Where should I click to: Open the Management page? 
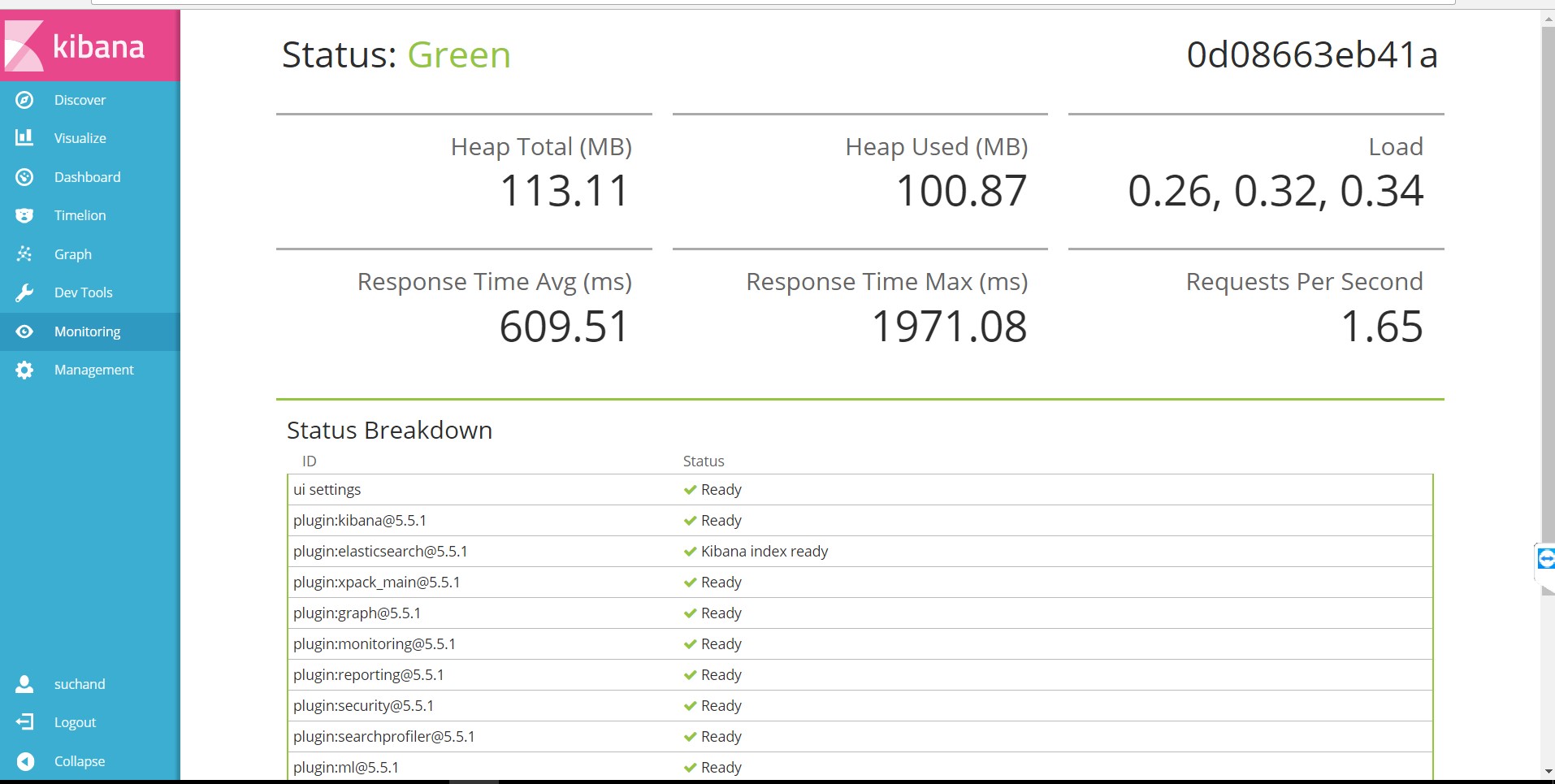[90, 370]
